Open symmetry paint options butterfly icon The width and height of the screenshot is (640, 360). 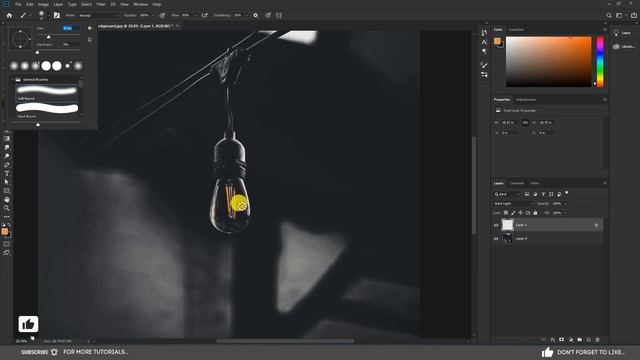click(x=279, y=16)
